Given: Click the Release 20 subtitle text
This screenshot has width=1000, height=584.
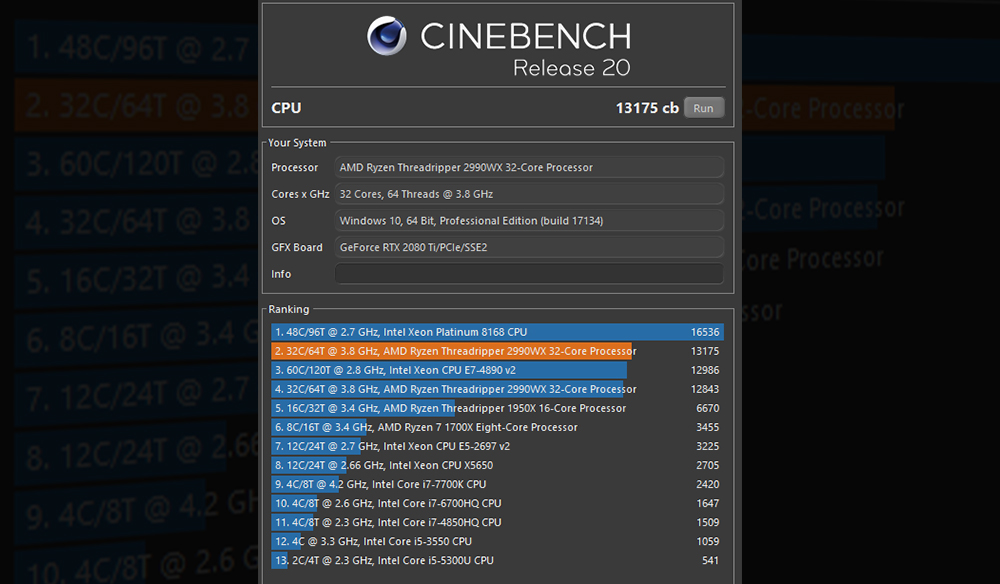Looking at the screenshot, I should point(572,68).
